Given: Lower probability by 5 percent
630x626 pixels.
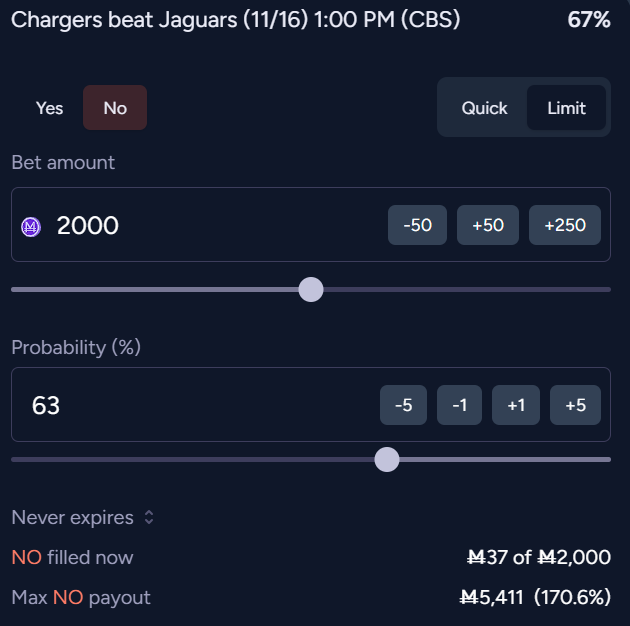Looking at the screenshot, I should tap(403, 405).
